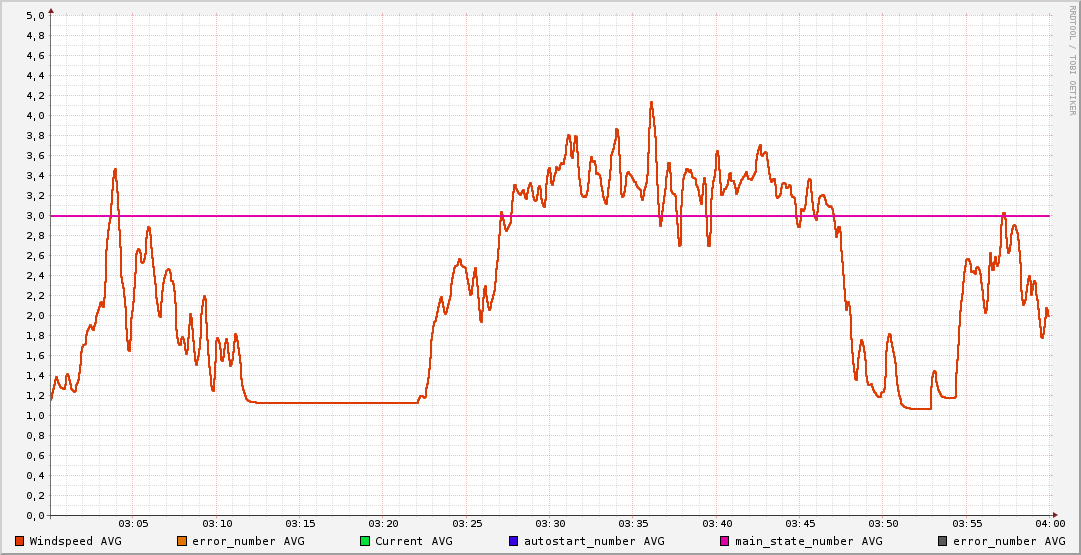The width and height of the screenshot is (1081, 555).
Task: Click the 4,2 value on y-axis
Action: (37, 96)
